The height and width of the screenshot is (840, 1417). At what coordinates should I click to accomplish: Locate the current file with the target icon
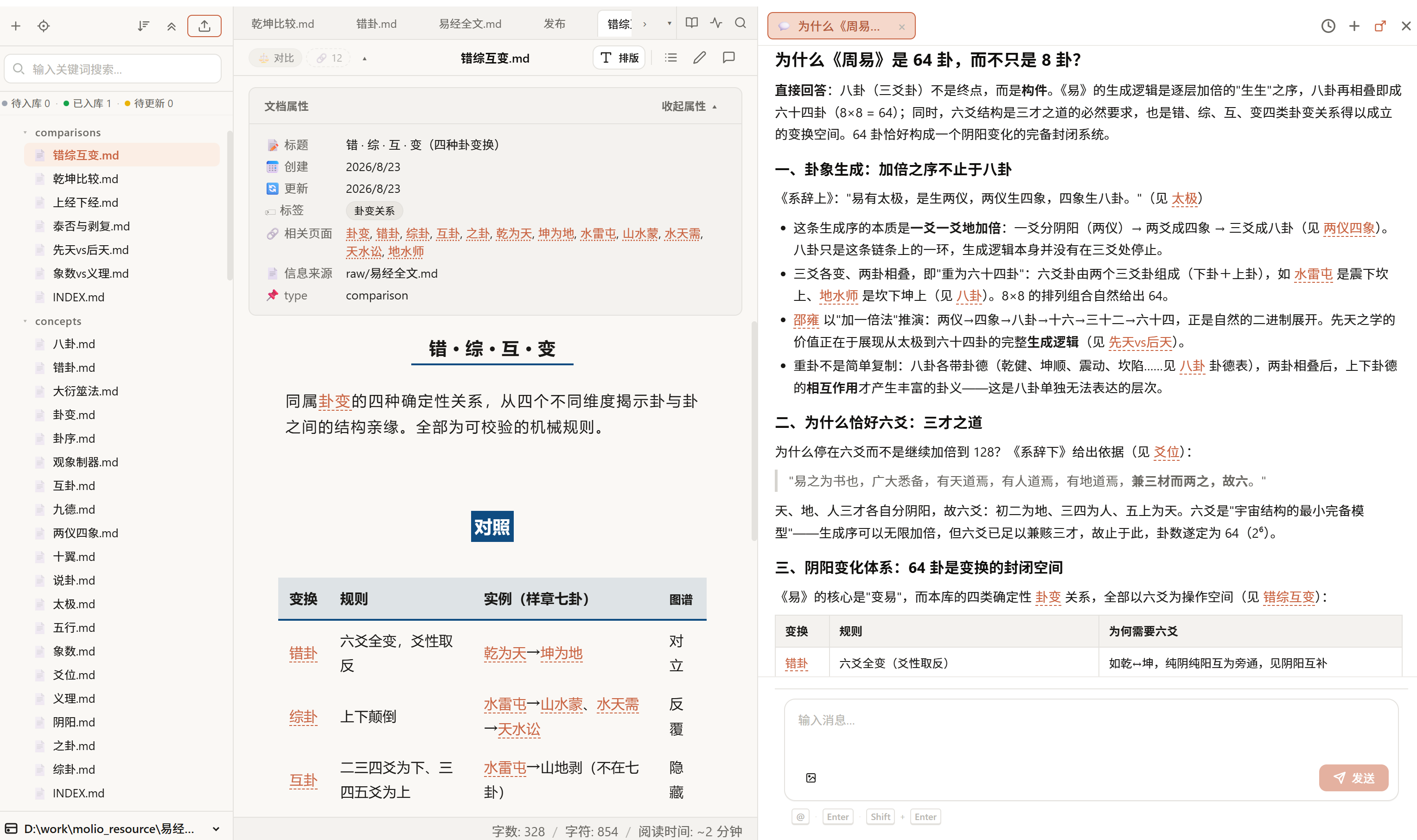44,26
